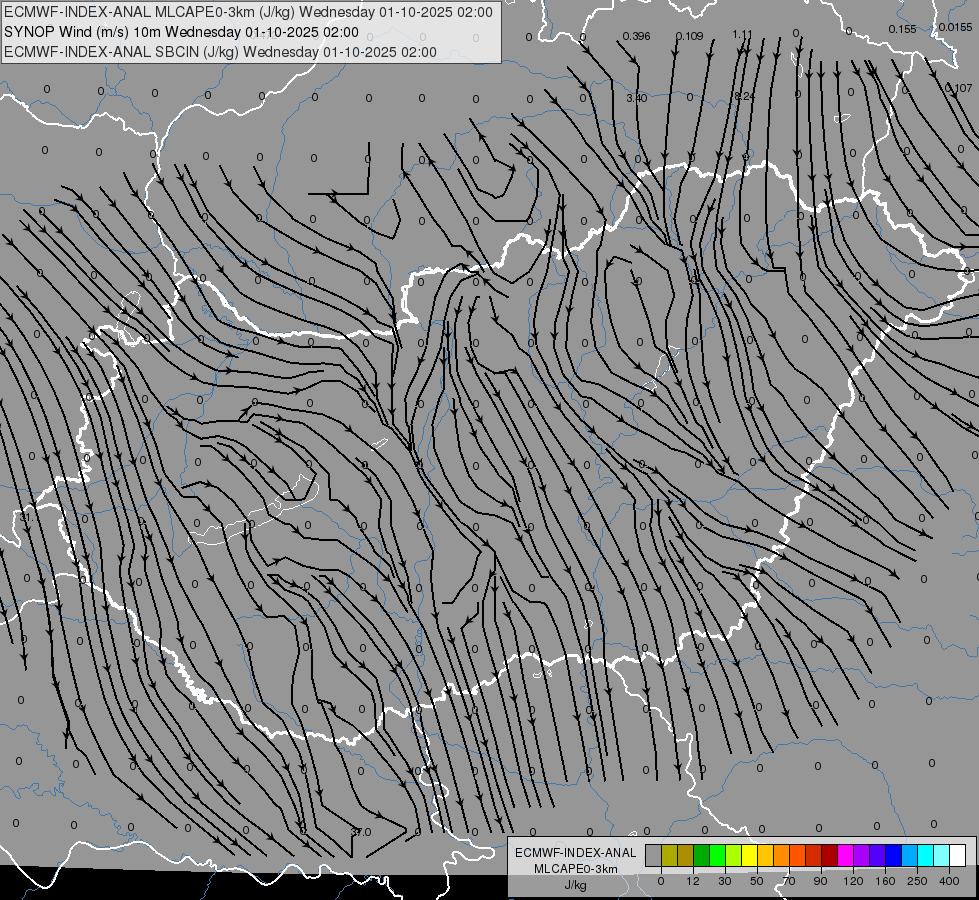This screenshot has height=900, width=979.
Task: Click the legend tick value 400
Action: [949, 881]
